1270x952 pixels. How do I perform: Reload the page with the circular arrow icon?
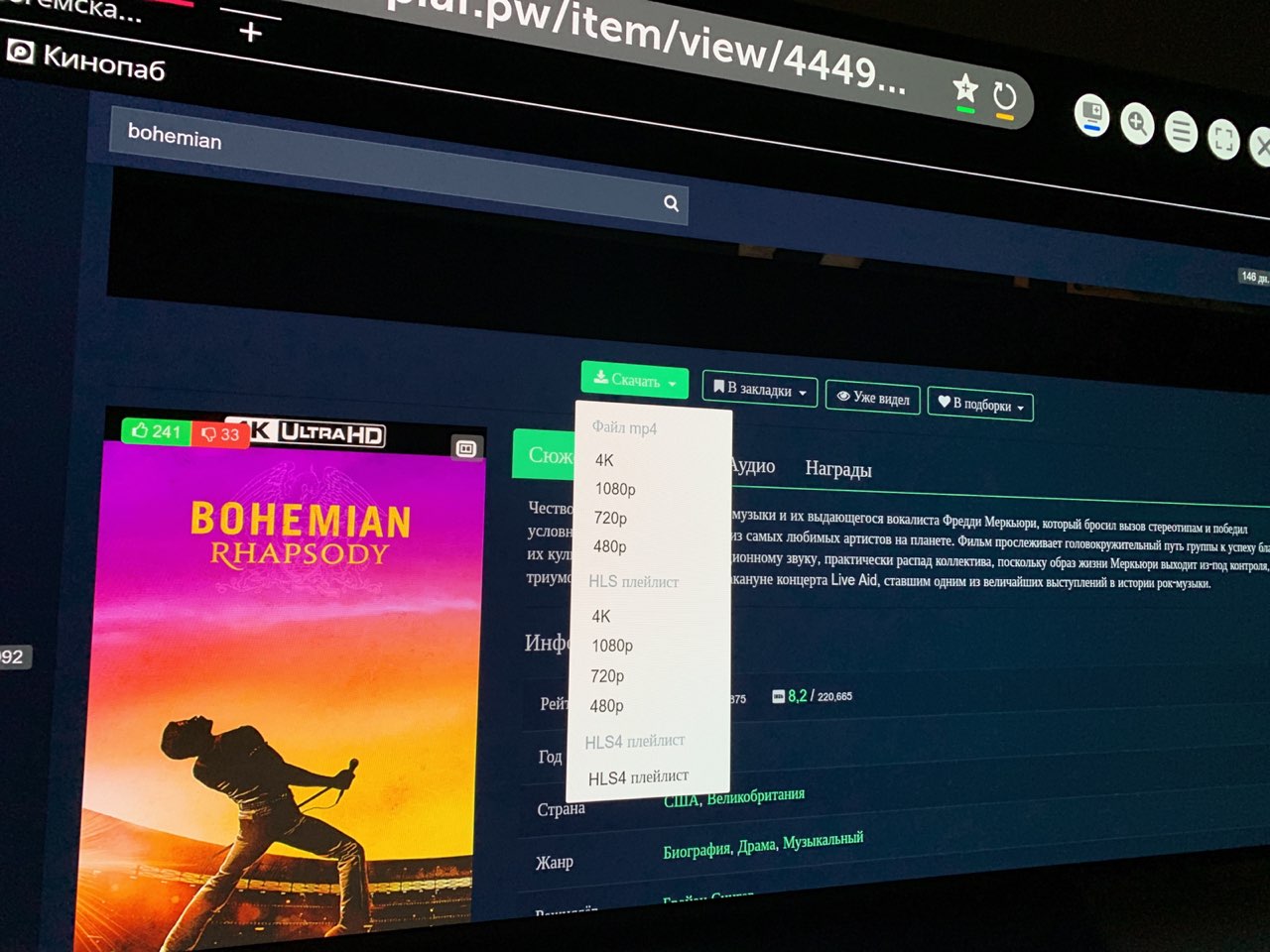[x=1004, y=98]
